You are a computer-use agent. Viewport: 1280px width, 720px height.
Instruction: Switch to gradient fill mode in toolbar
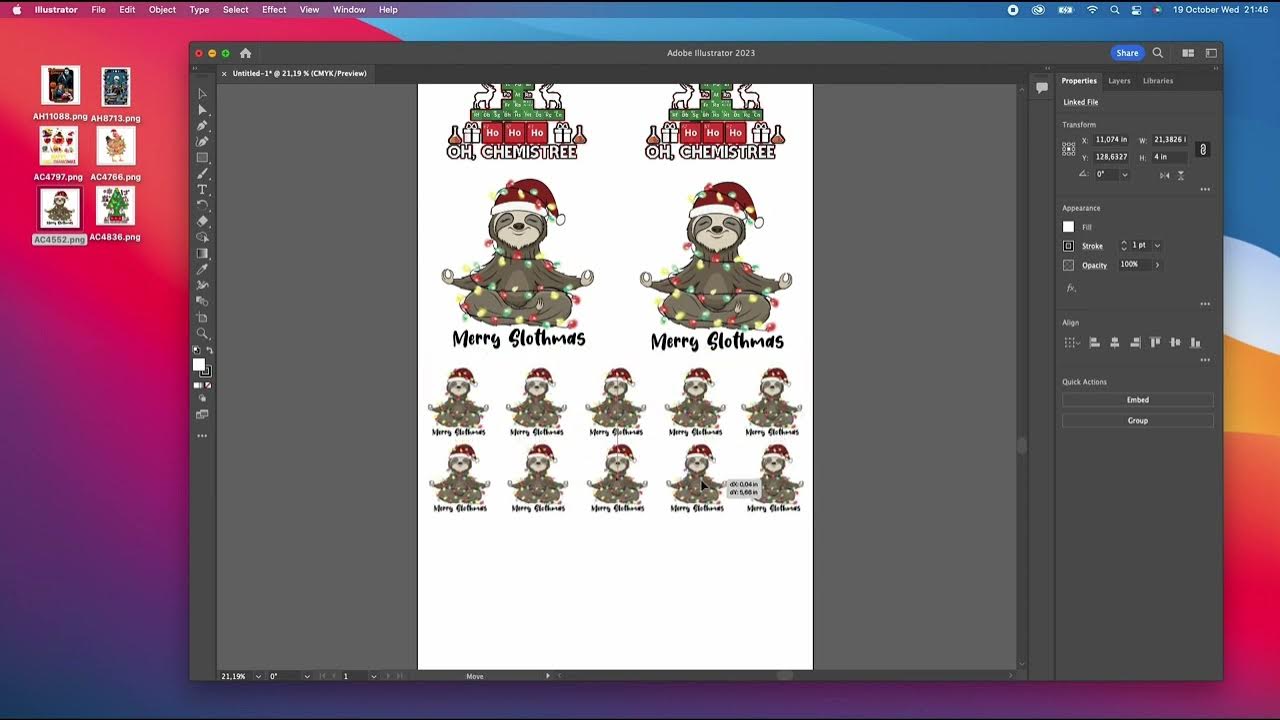point(202,385)
